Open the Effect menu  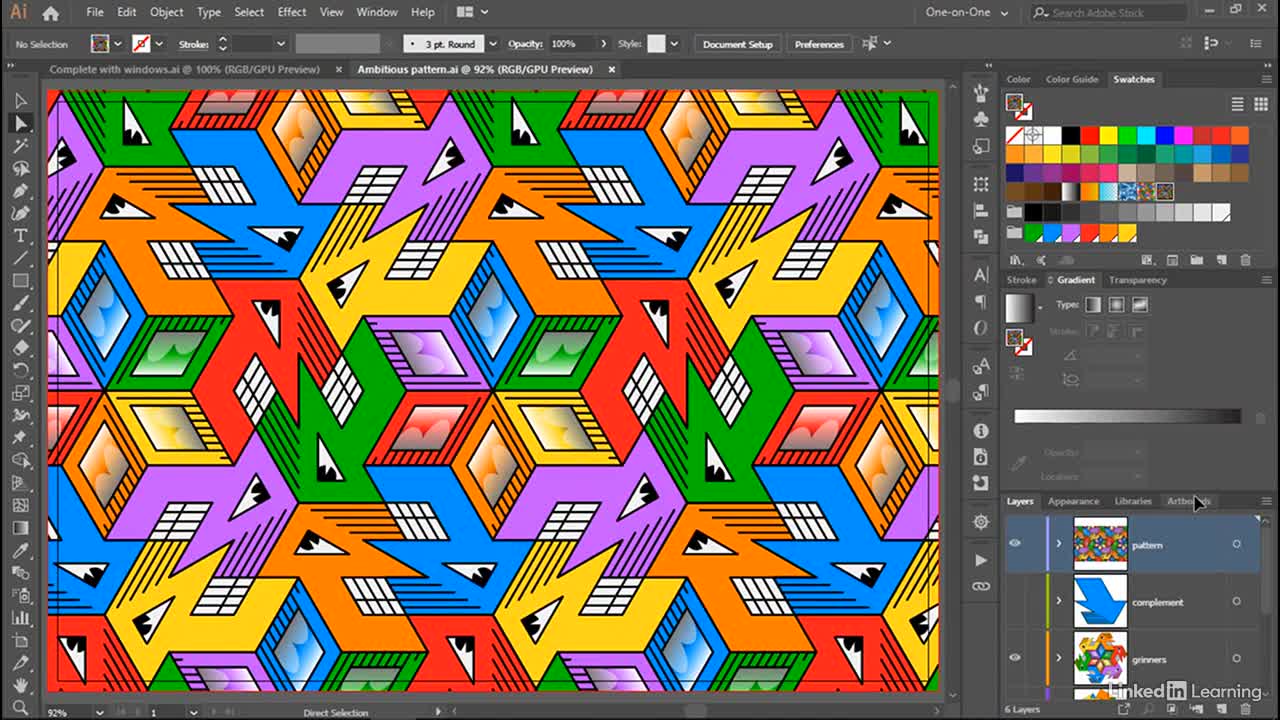click(292, 12)
